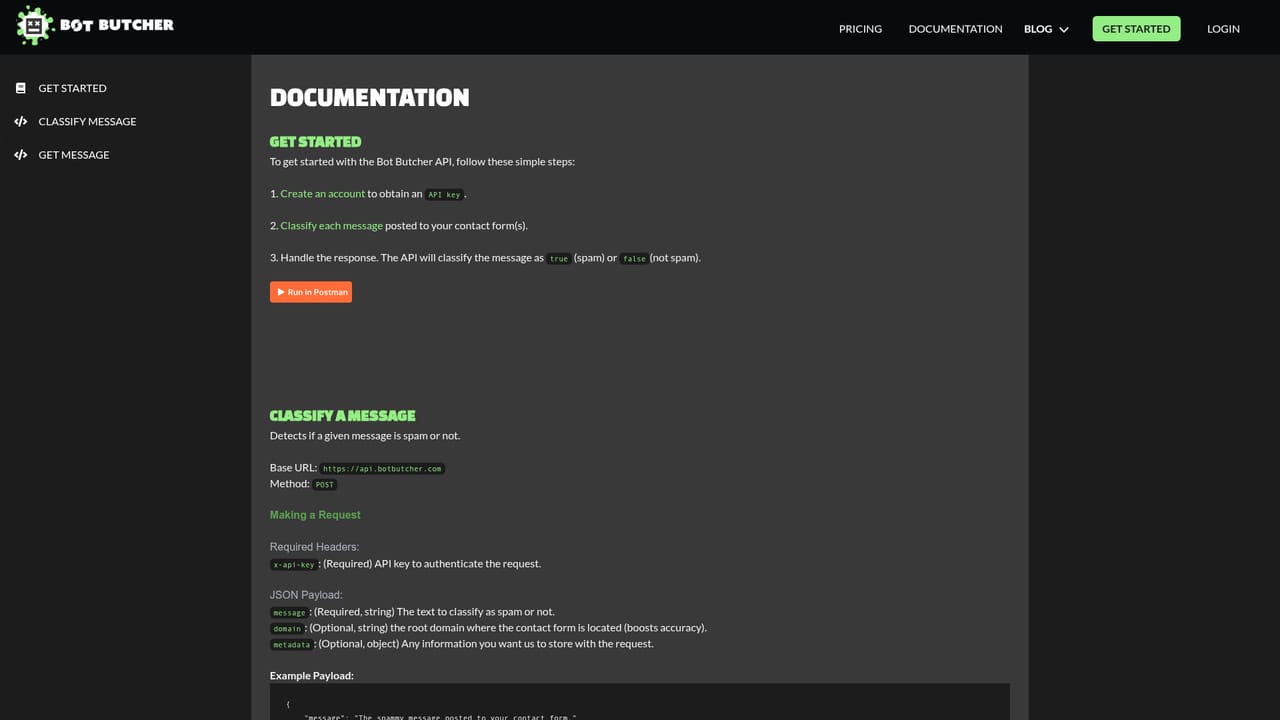
Task: Open the Pricing page
Action: click(860, 29)
